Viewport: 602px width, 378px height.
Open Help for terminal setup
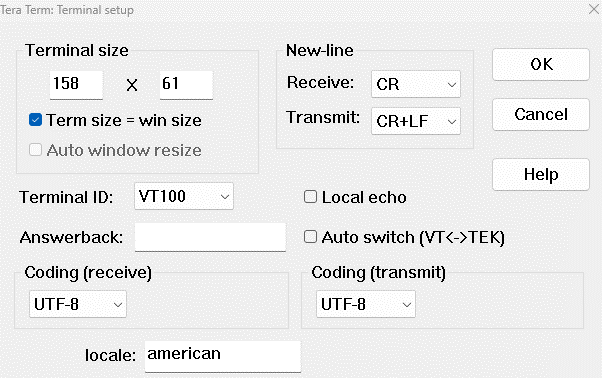(x=541, y=174)
